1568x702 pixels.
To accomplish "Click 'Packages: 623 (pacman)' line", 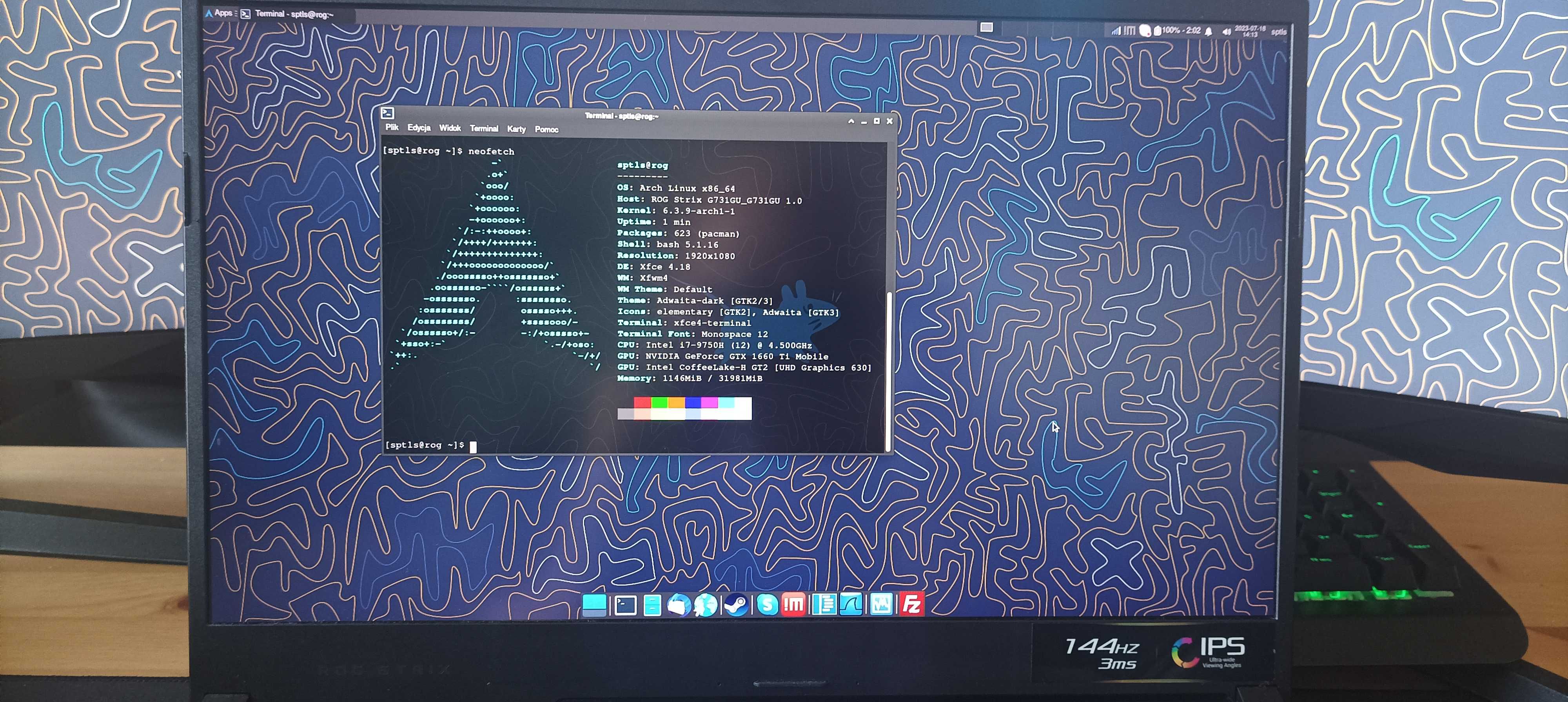I will [x=678, y=233].
